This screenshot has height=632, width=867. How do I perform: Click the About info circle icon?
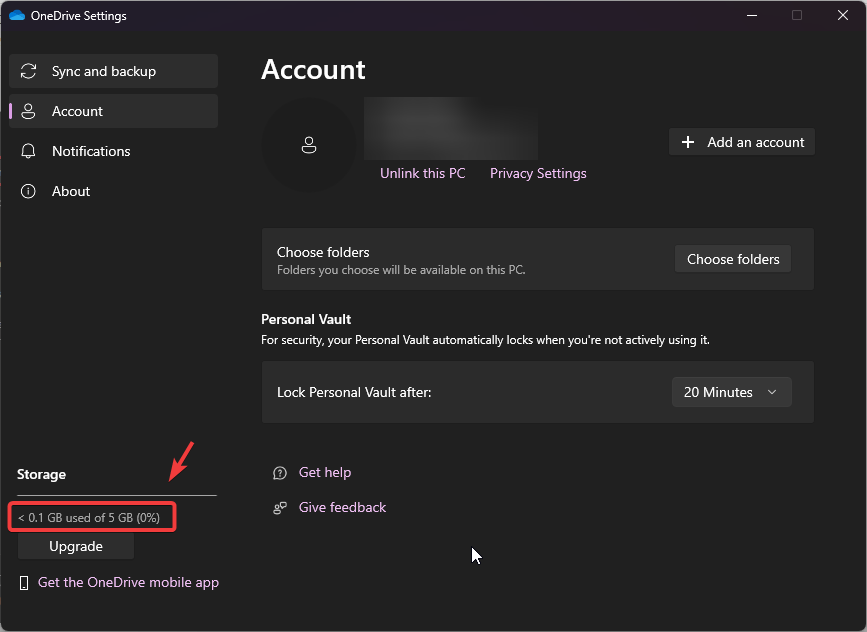[29, 191]
